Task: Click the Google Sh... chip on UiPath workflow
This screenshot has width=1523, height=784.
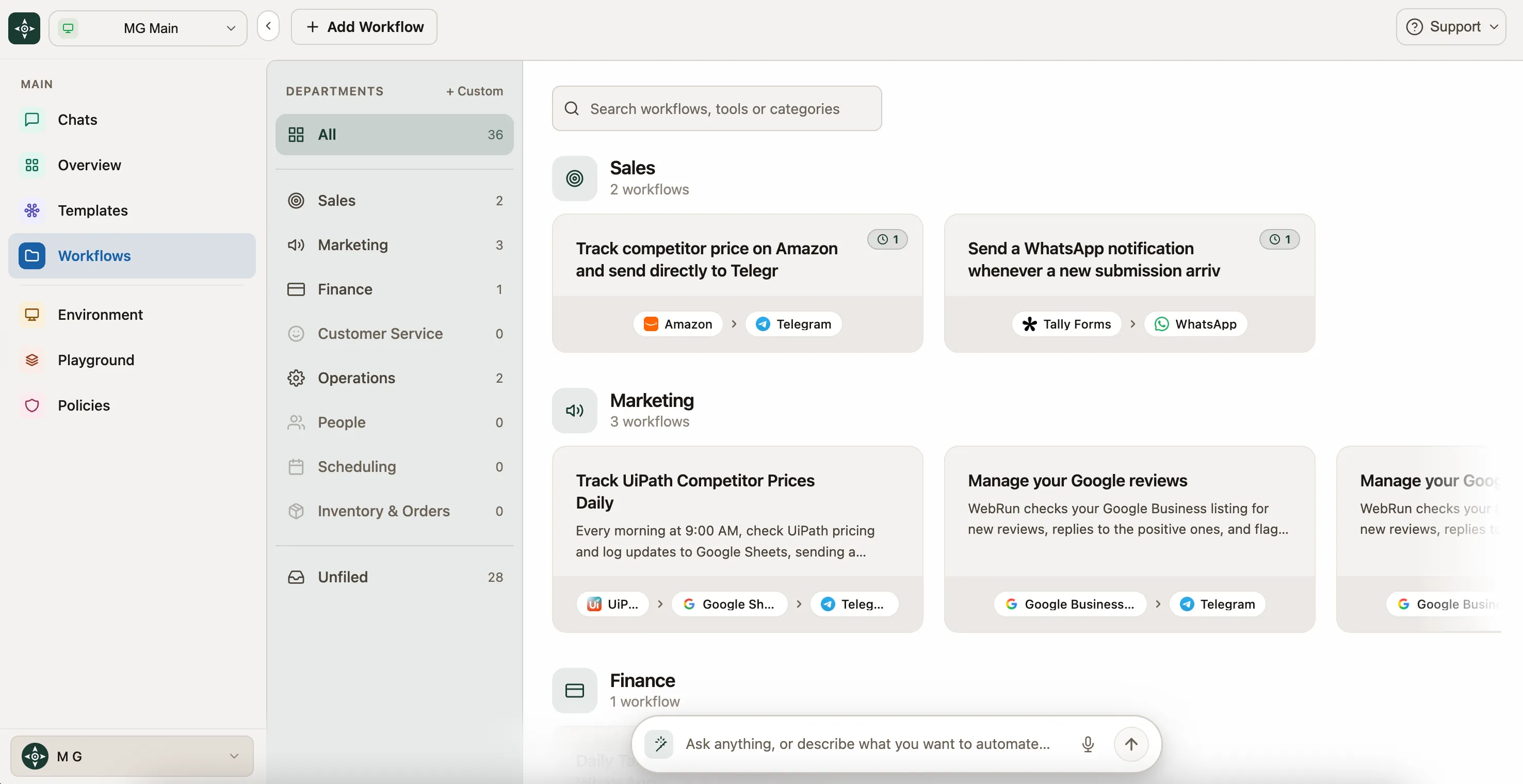Action: coord(730,605)
